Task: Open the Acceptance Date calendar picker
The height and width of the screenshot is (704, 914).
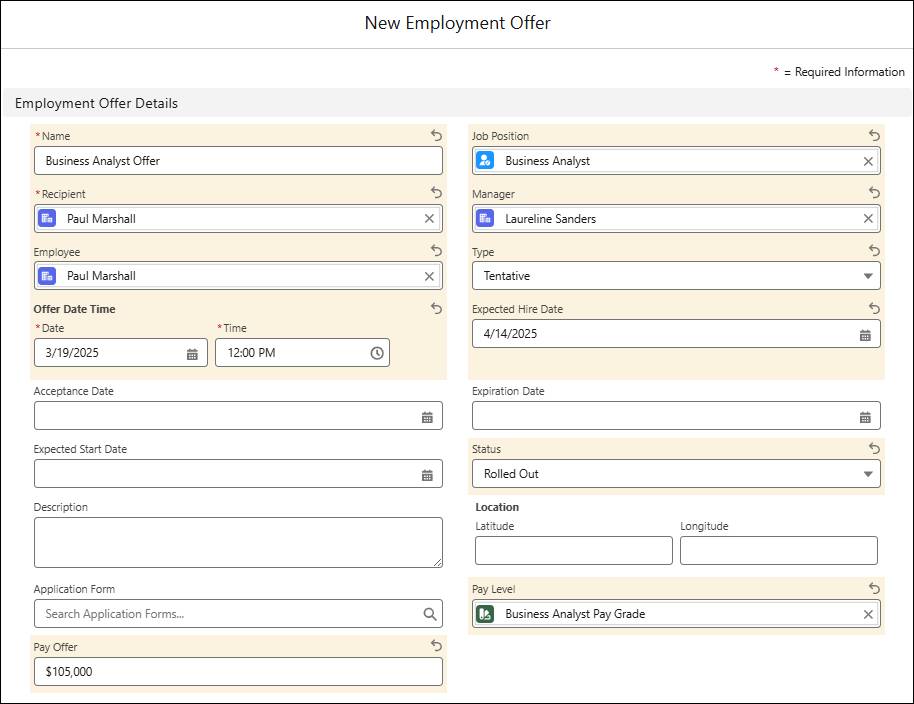Action: coord(428,415)
